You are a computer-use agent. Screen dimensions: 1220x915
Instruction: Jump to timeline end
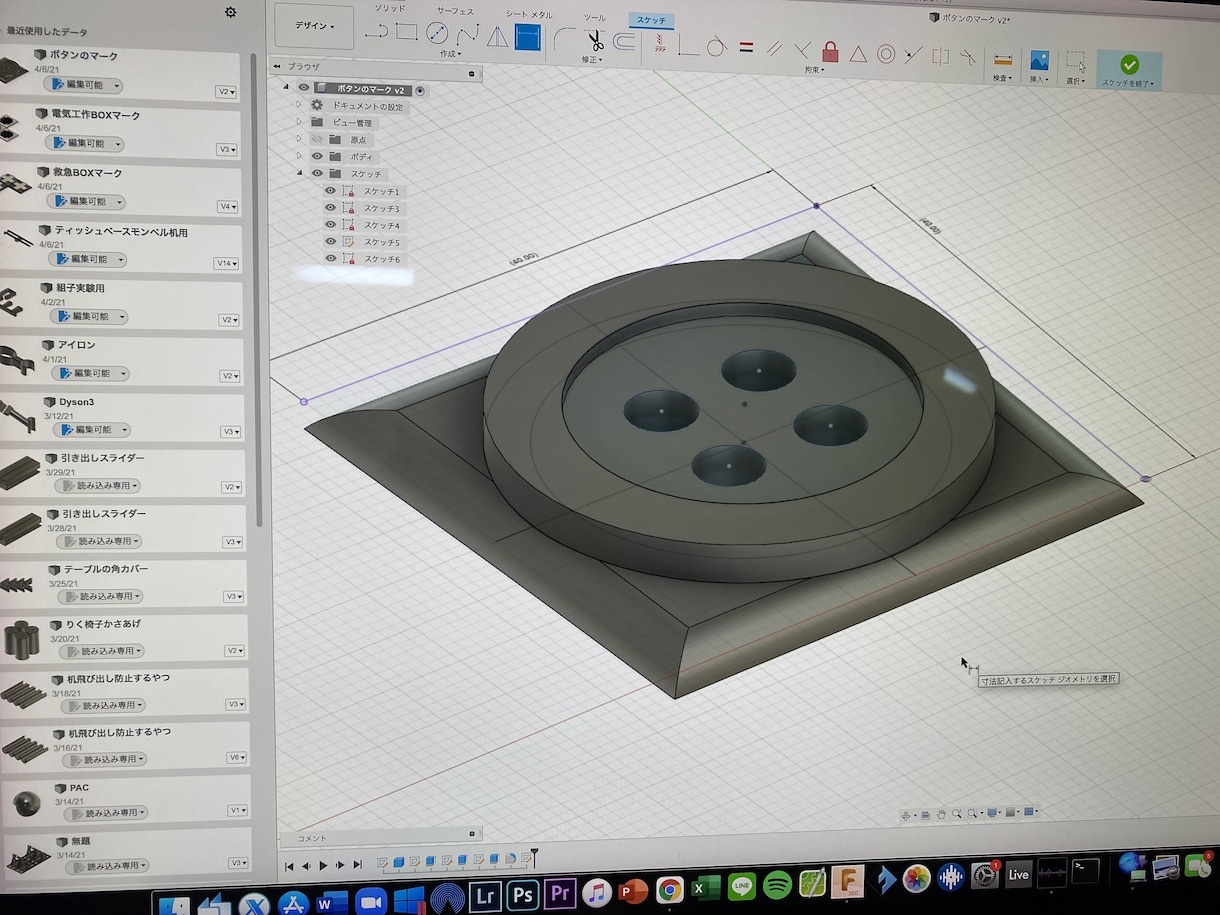point(357,865)
